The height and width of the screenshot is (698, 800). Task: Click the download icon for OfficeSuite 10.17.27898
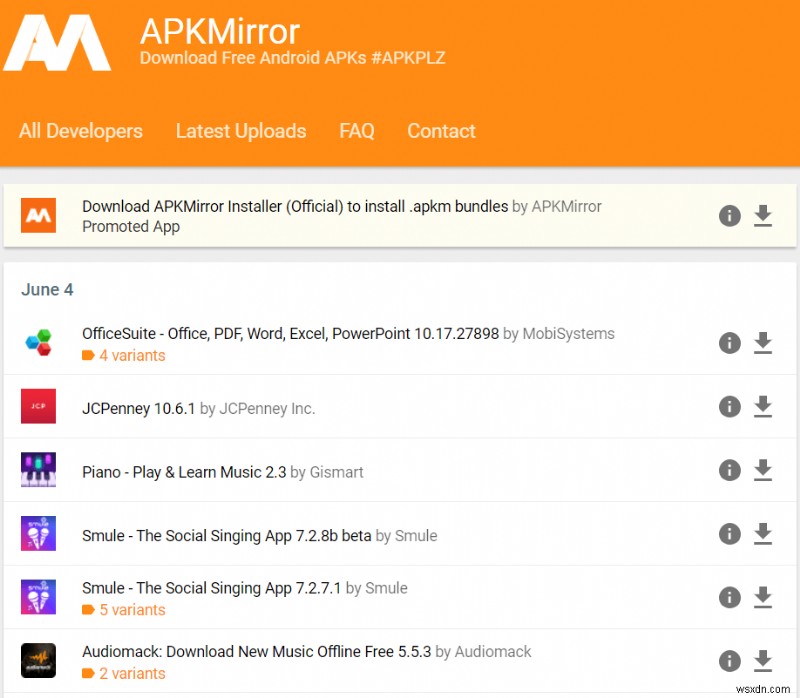pyautogui.click(x=763, y=343)
